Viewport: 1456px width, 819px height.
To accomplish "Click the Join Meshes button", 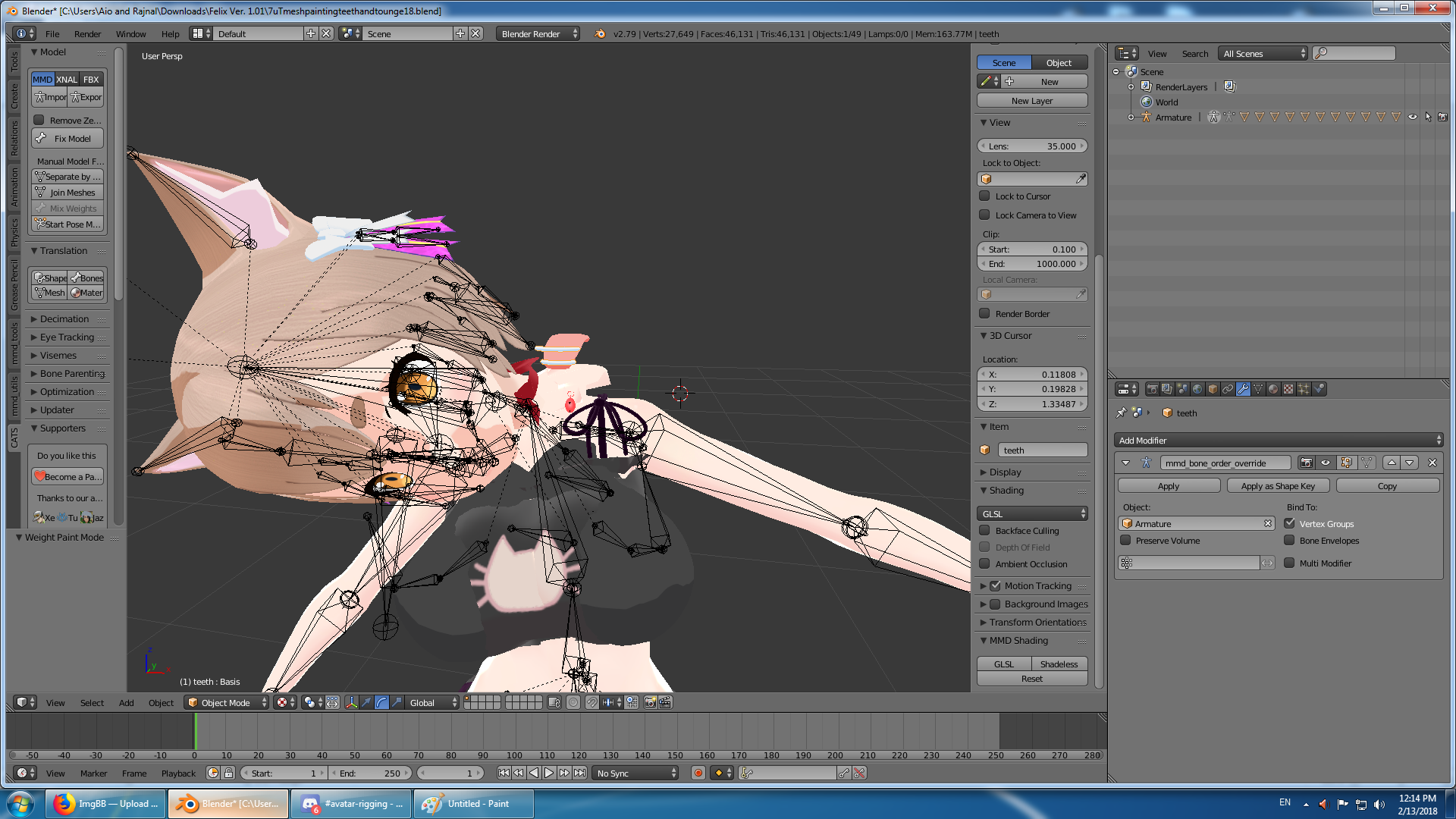I will tap(67, 193).
